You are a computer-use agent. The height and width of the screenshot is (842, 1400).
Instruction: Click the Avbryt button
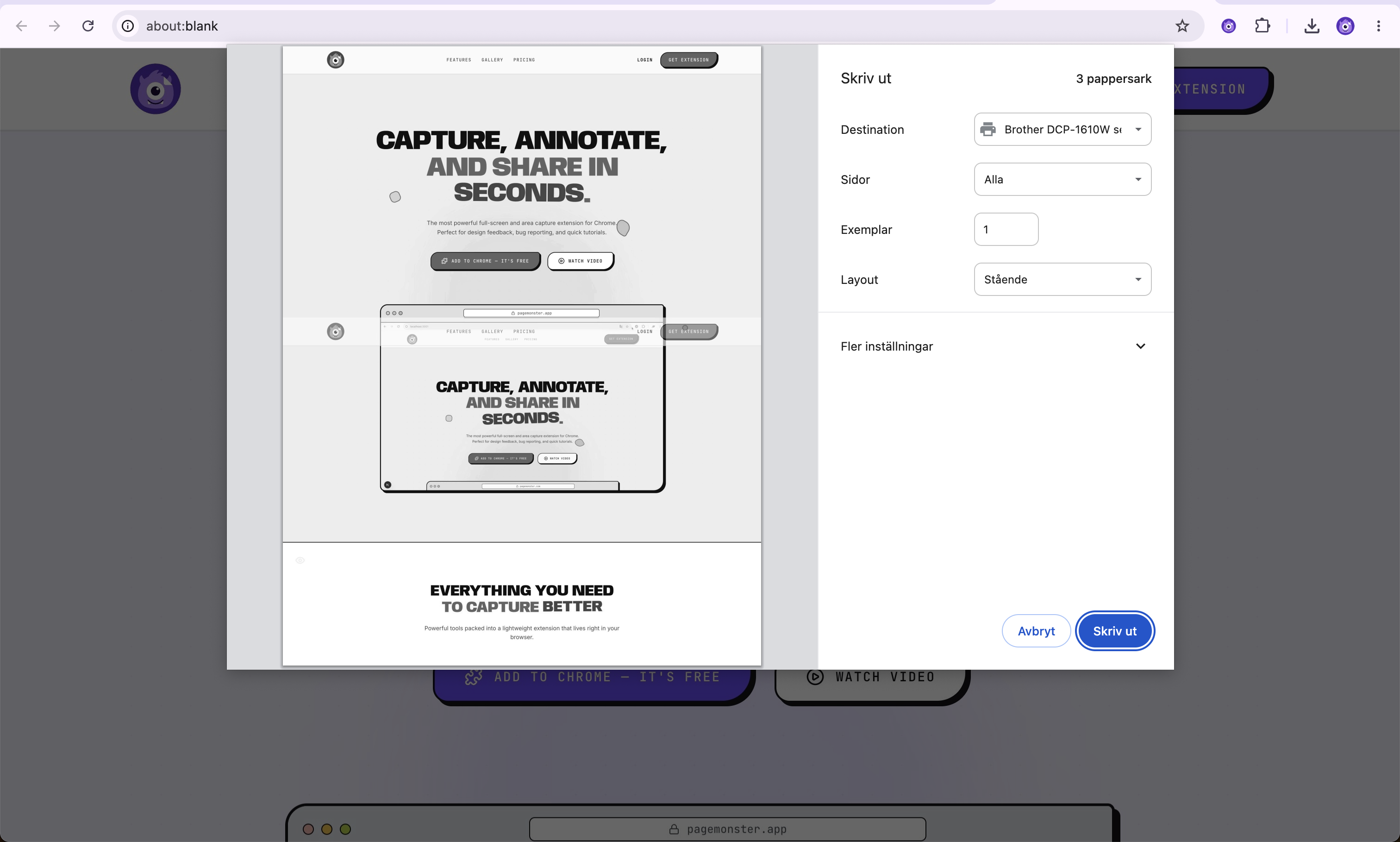1036,631
